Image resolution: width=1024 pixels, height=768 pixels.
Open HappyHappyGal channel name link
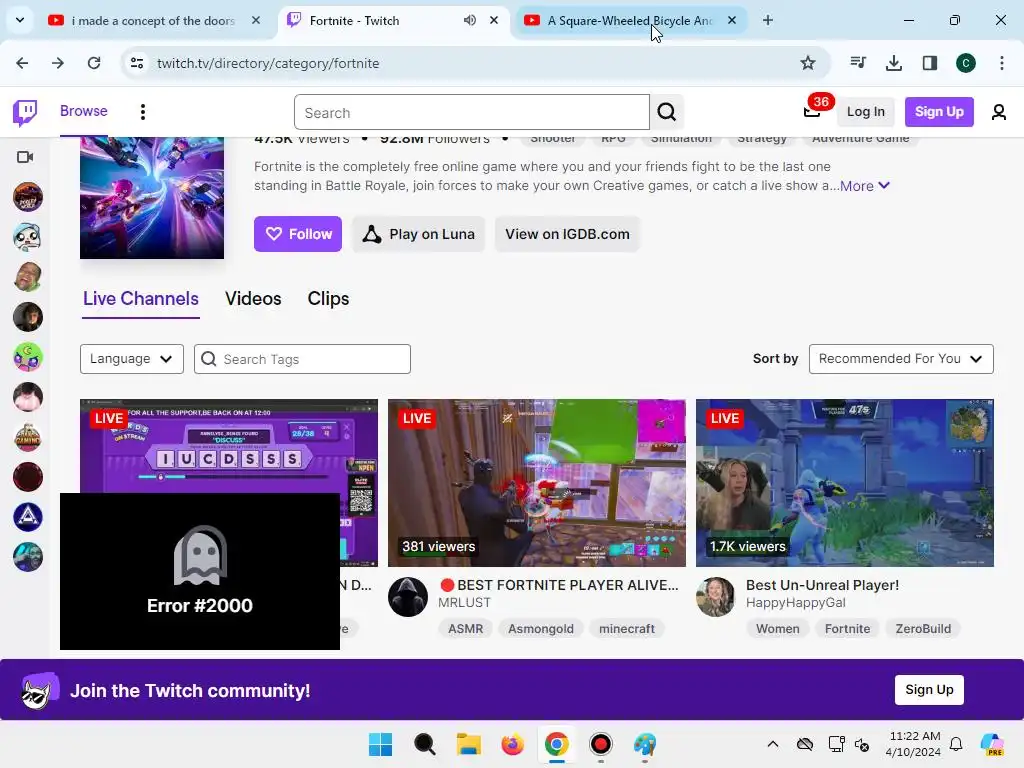(x=795, y=603)
